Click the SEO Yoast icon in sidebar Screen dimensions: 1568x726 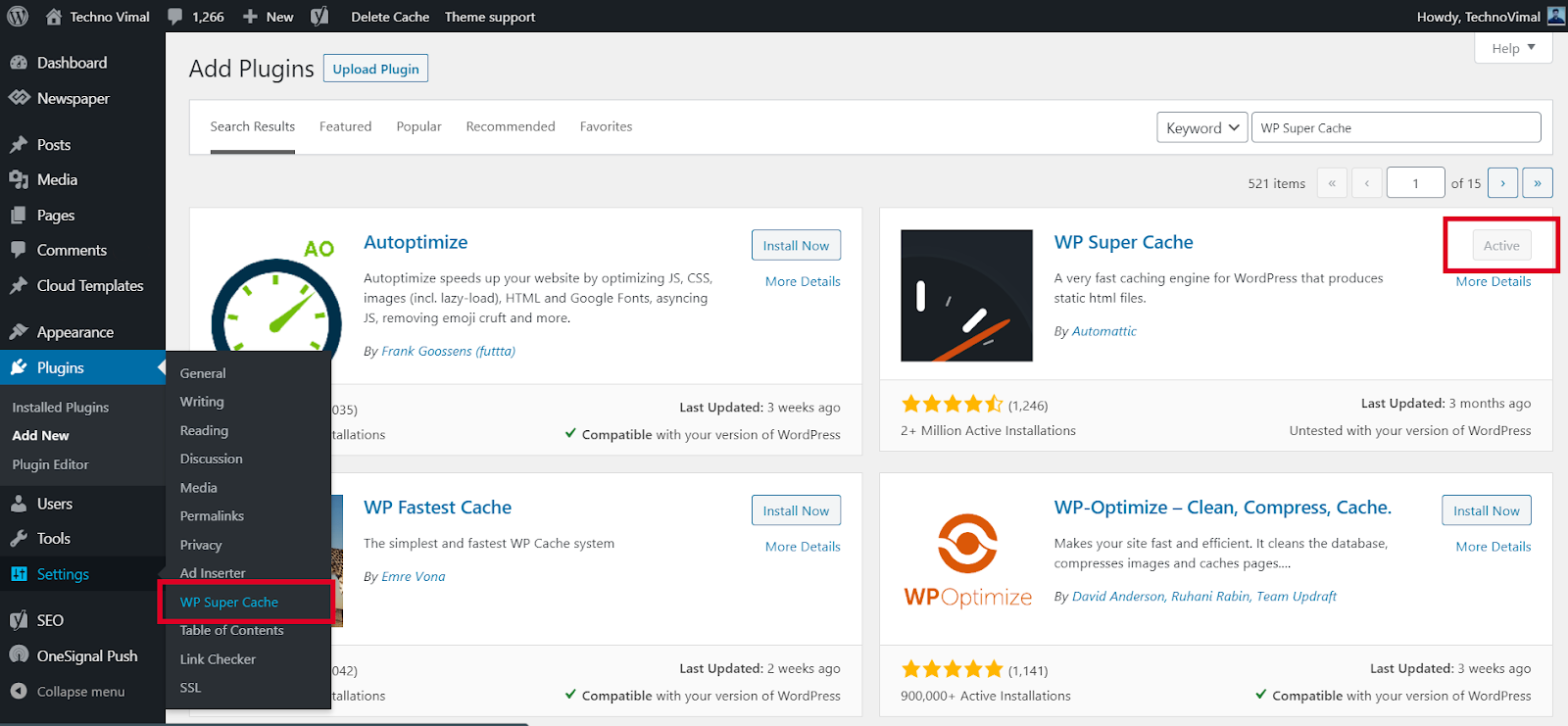pyautogui.click(x=19, y=620)
